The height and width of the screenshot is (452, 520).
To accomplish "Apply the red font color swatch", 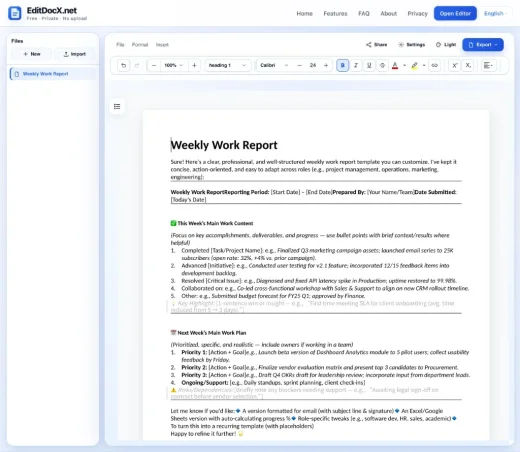I will (395, 66).
